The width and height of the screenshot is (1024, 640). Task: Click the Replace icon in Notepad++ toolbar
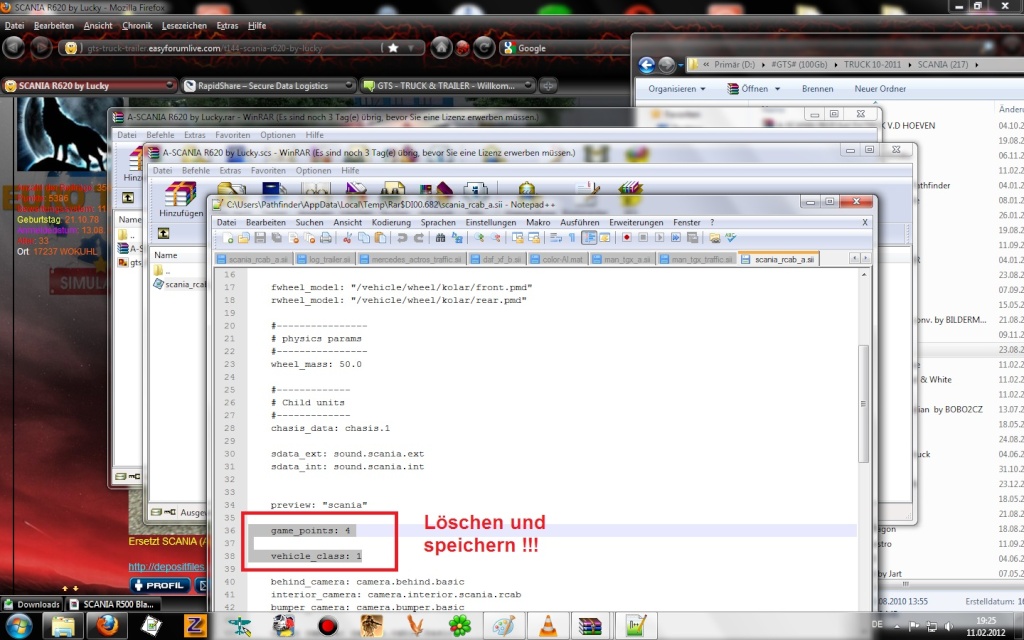coord(456,238)
